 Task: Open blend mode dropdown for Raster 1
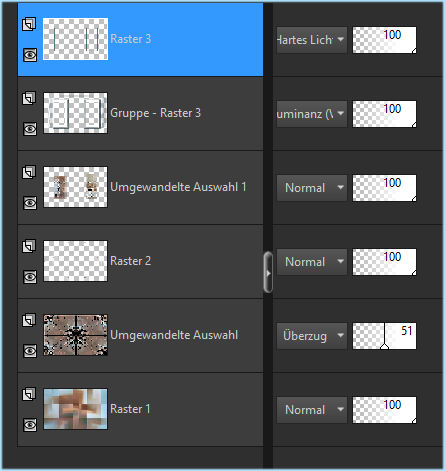[312, 410]
